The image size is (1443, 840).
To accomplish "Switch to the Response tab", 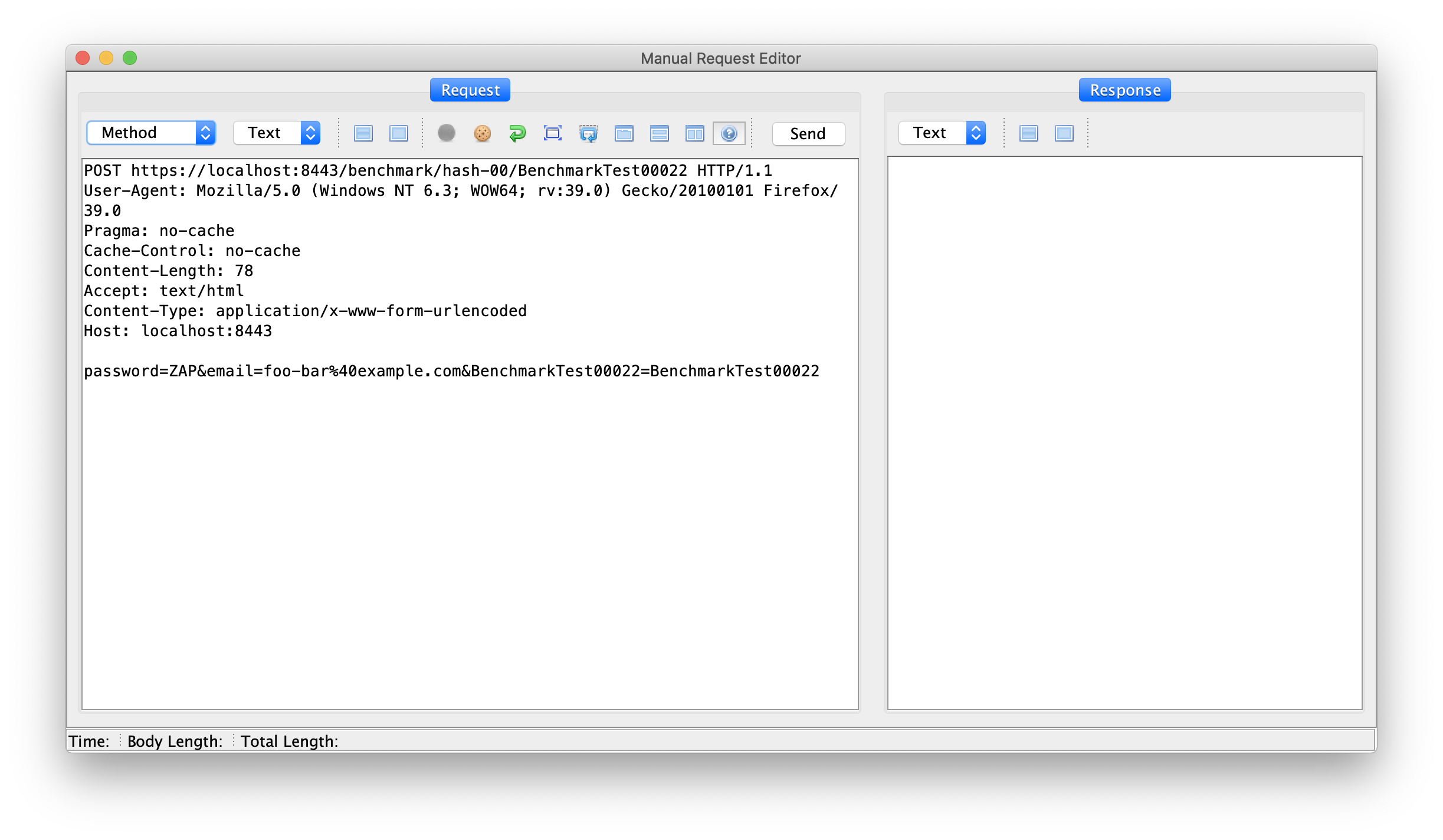I will (1124, 90).
